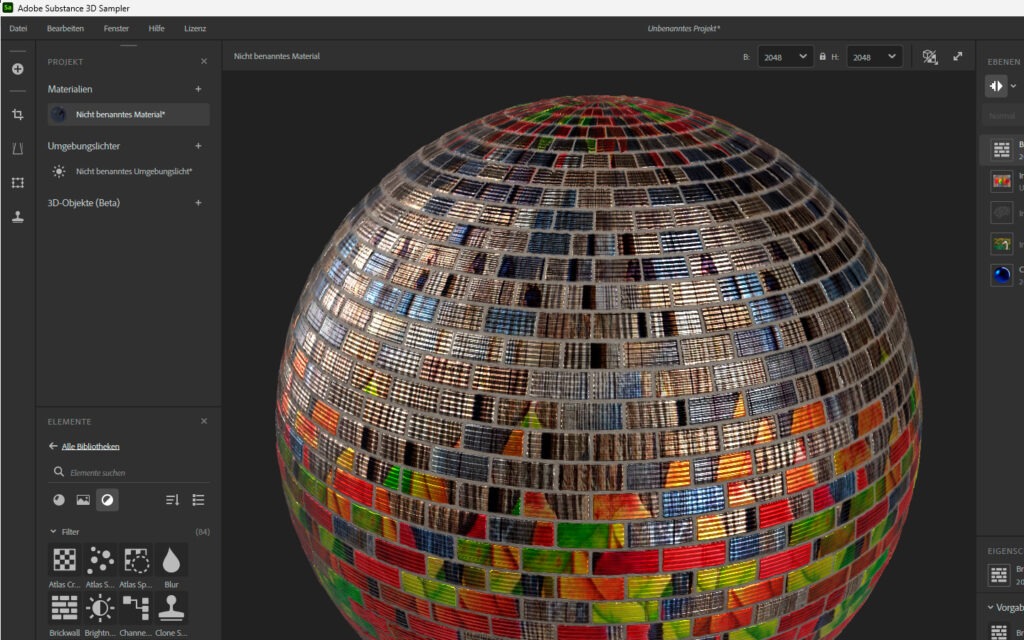Click the 3D sphere preview viewport

tap(599, 366)
